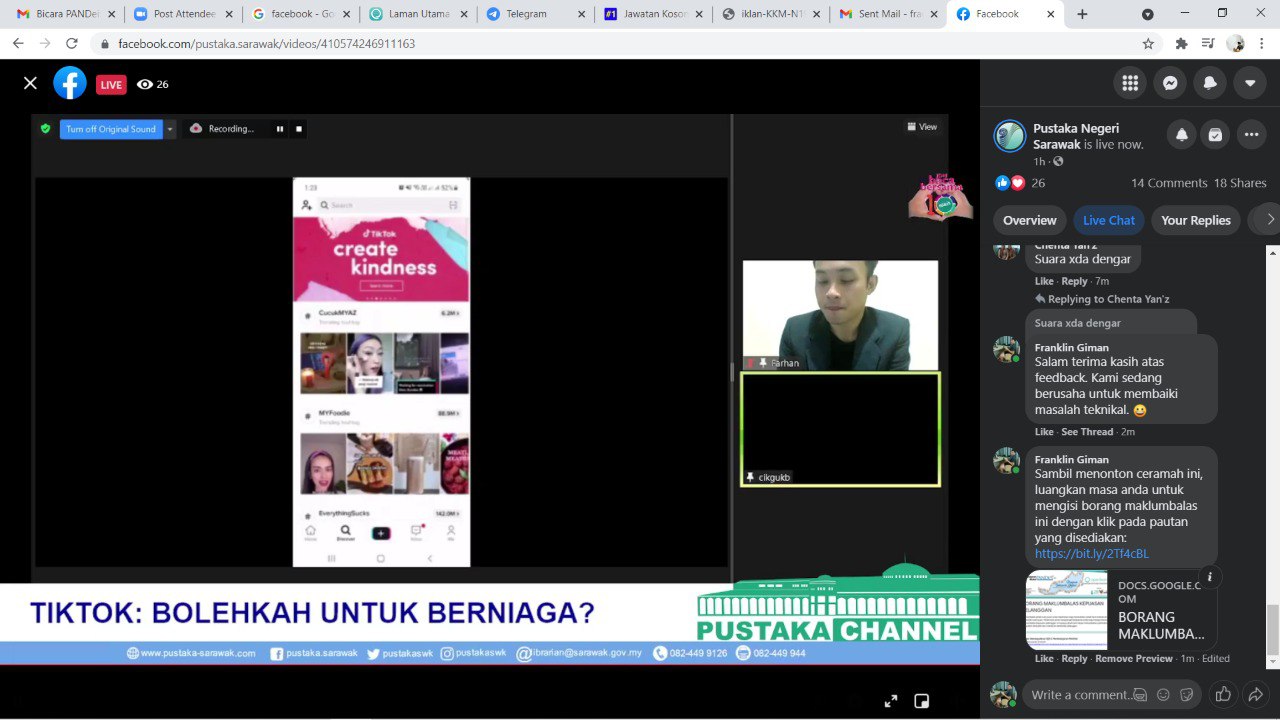This screenshot has height=720, width=1280.
Task: Expand the Facebook account dropdown arrow
Action: 1250,83
